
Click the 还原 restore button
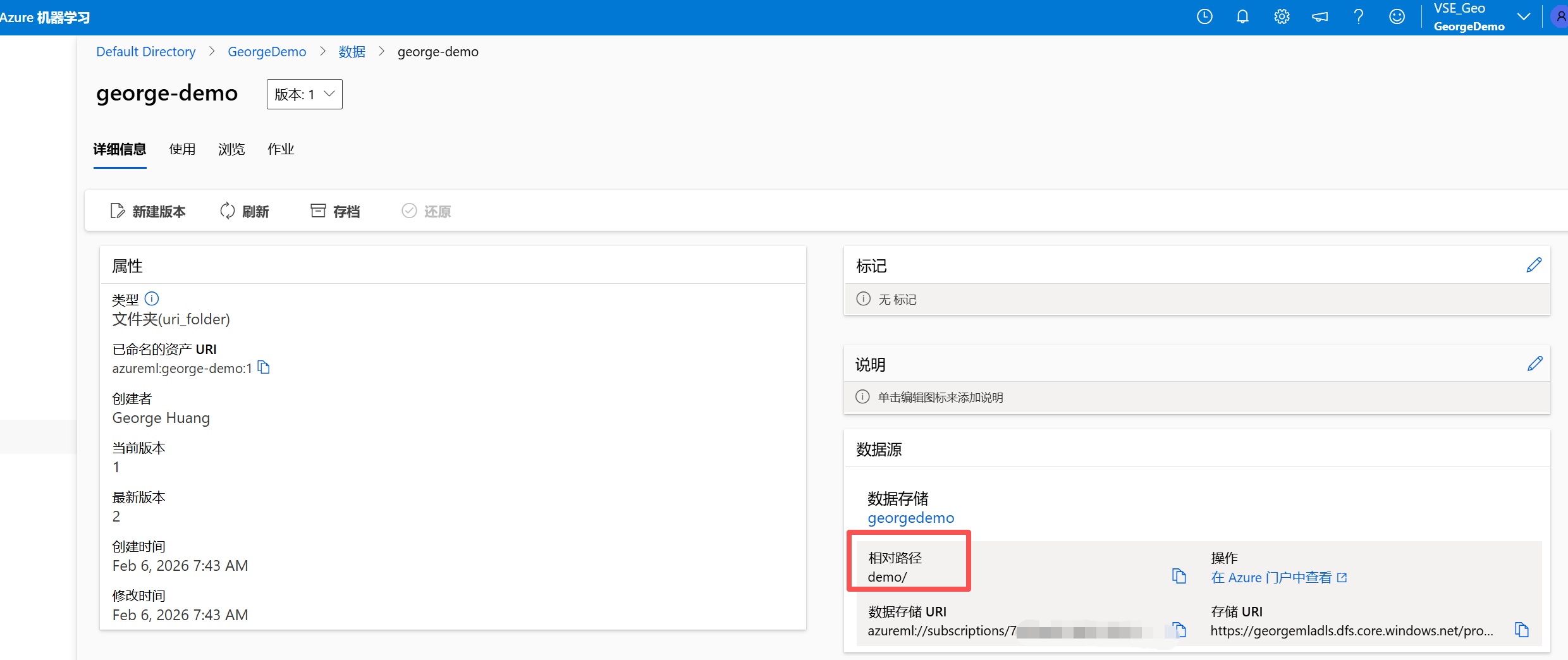[x=426, y=211]
